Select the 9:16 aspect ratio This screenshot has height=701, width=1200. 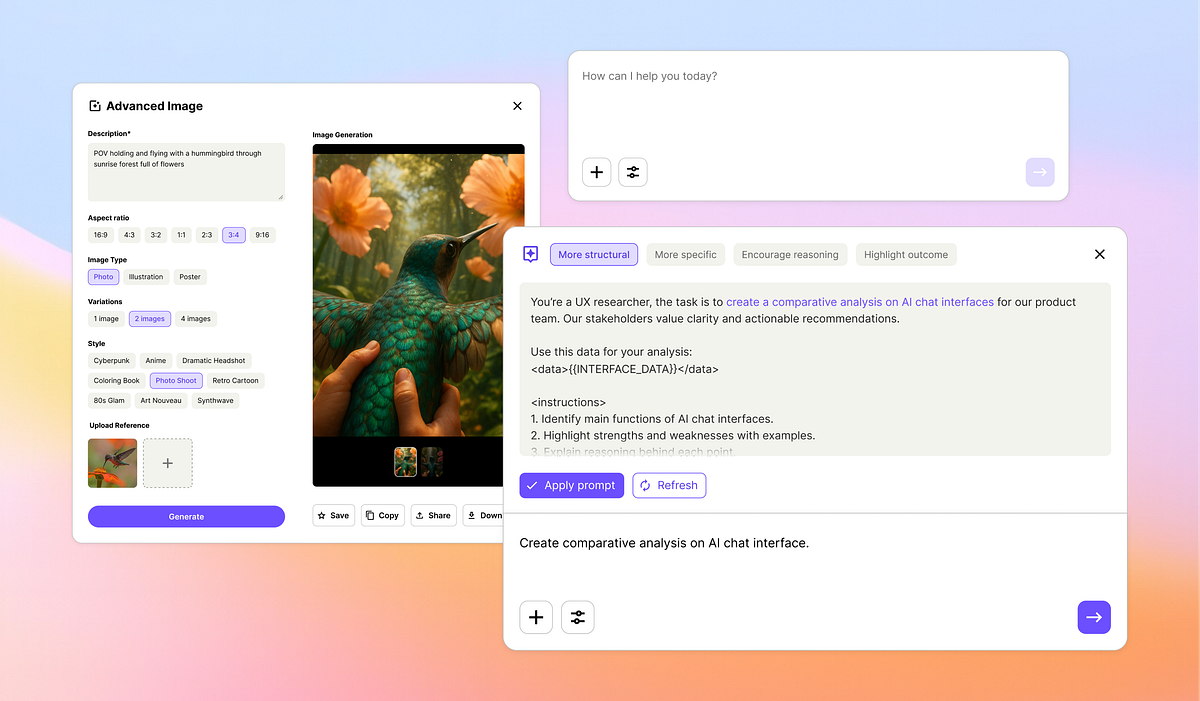262,234
